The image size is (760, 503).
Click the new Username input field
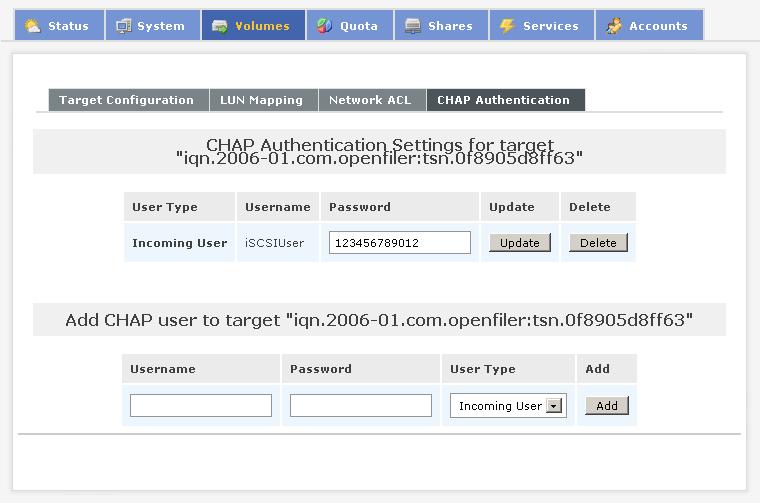click(x=201, y=405)
